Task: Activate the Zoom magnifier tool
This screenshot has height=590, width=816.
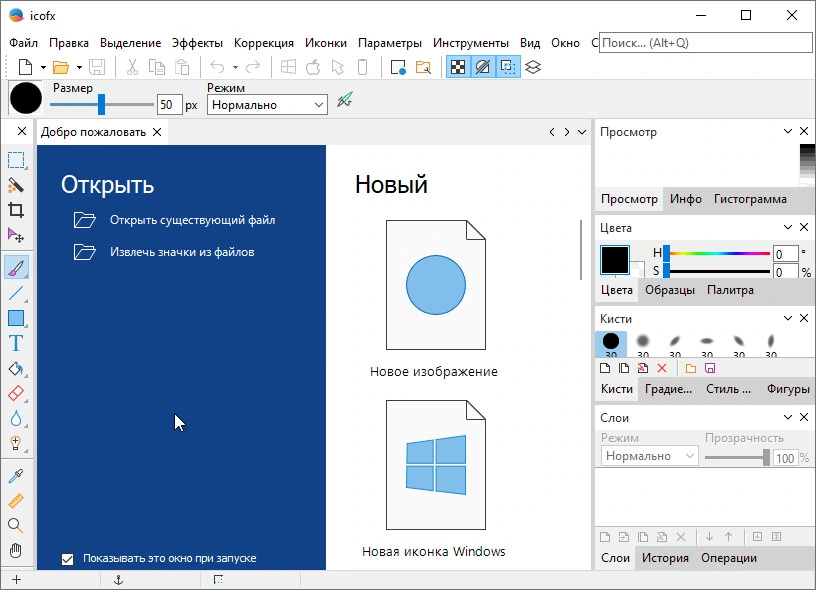Action: pos(16,525)
